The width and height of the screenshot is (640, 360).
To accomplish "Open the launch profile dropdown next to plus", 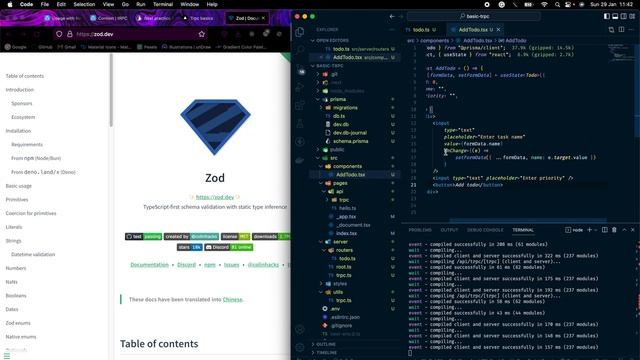I will [596, 230].
